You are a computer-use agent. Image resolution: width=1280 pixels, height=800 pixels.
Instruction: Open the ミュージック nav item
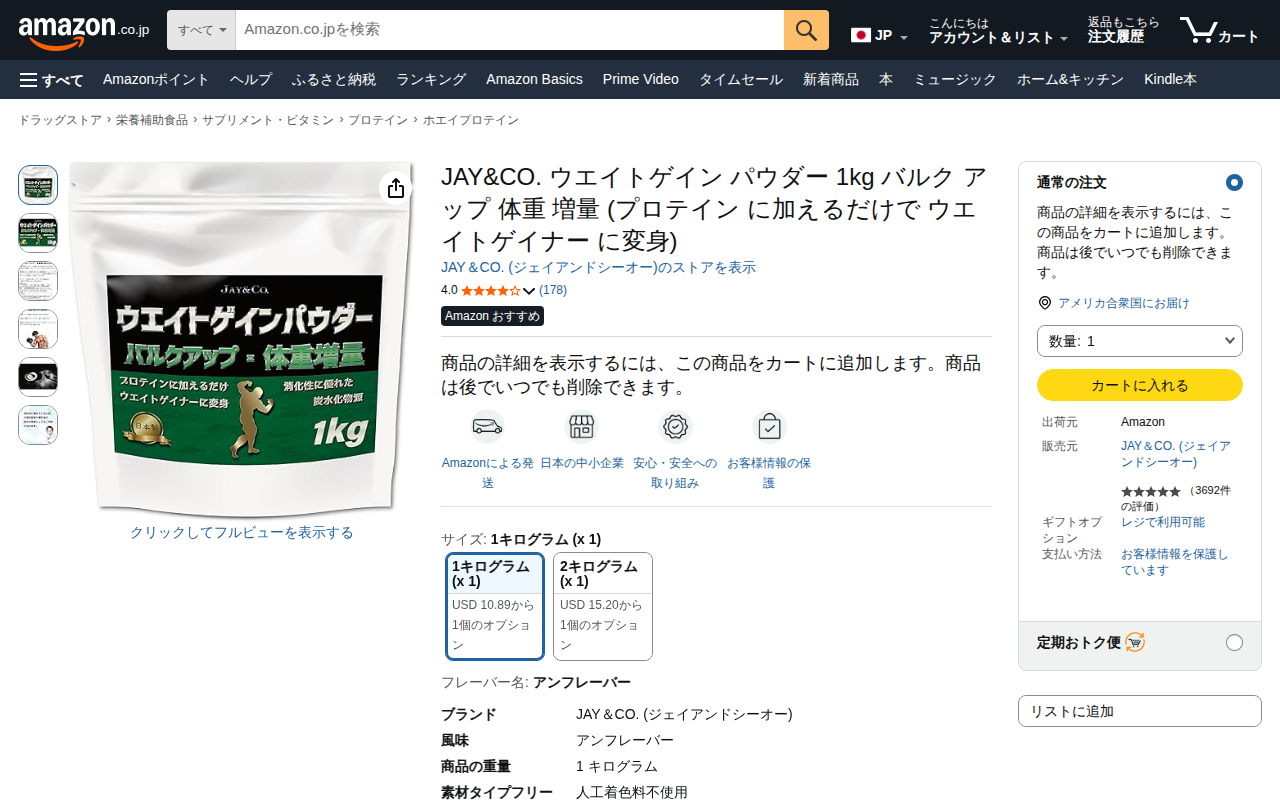pyautogui.click(x=955, y=79)
